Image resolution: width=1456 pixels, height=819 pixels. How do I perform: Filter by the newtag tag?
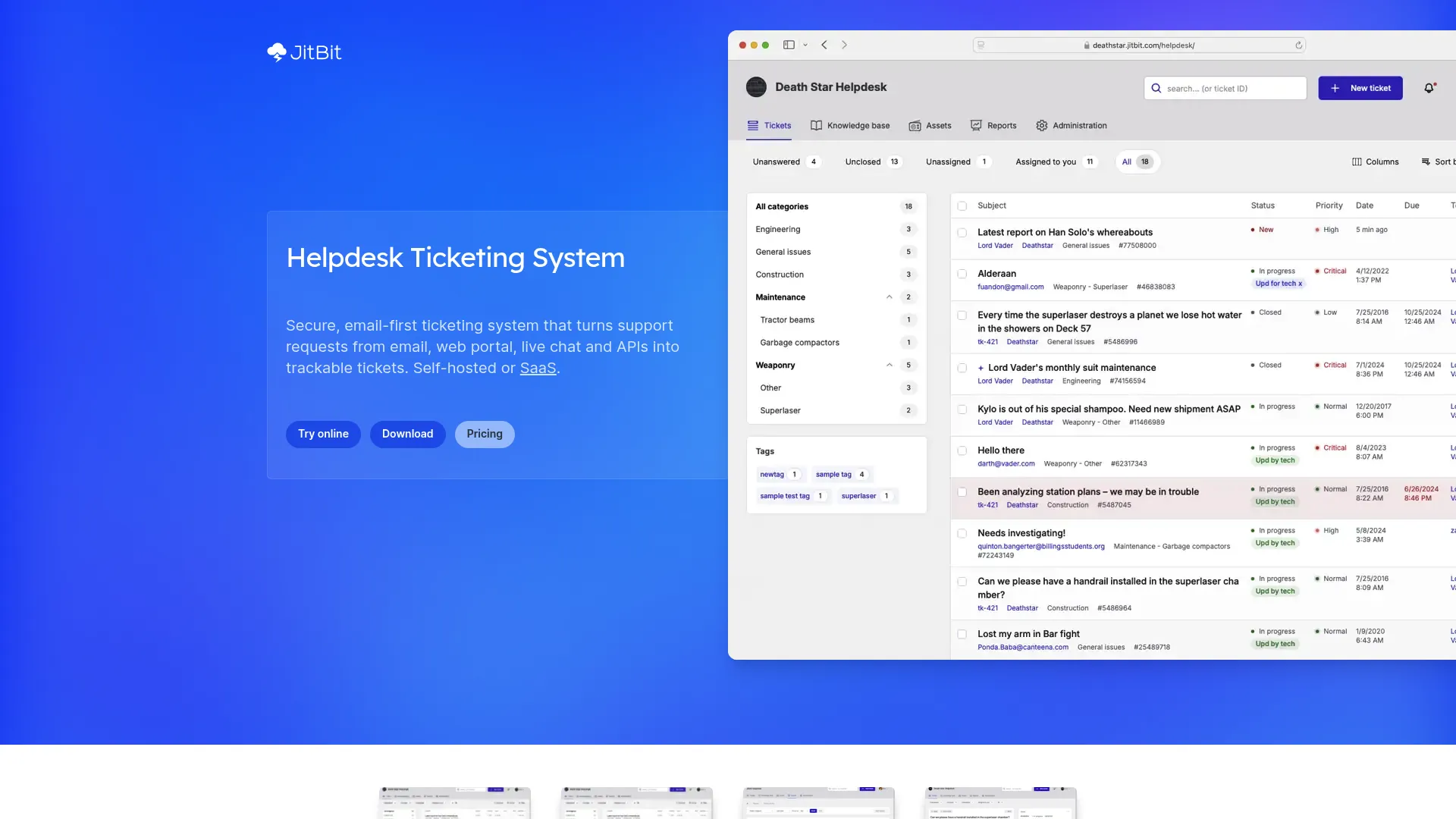point(780,475)
